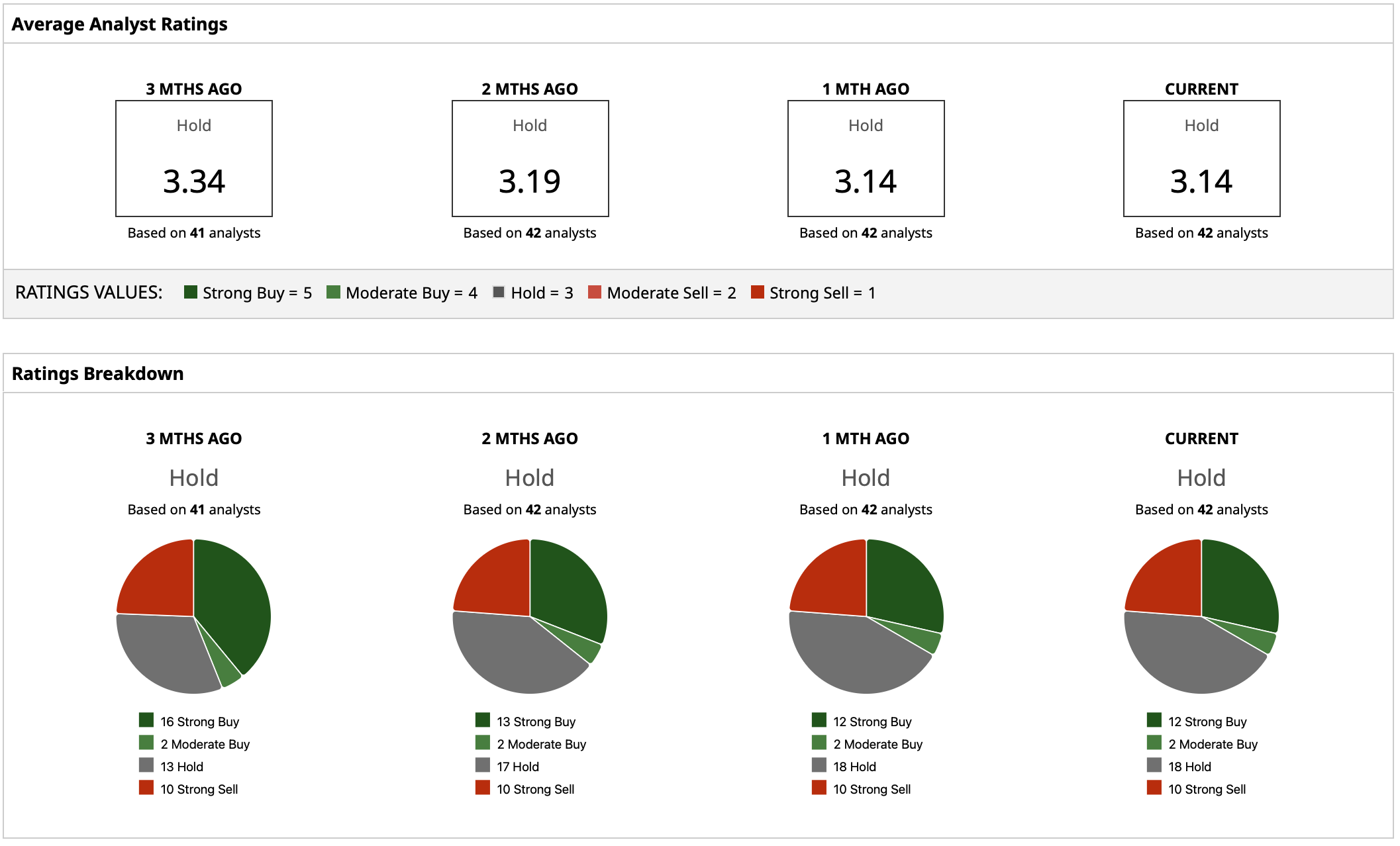Click the Ratings Breakdown section heading
The image size is (1400, 846).
click(97, 373)
